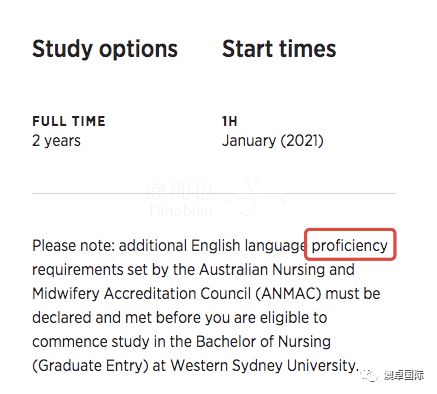Click the Please note text
Viewport: 437px width, 394px height.
73,246
